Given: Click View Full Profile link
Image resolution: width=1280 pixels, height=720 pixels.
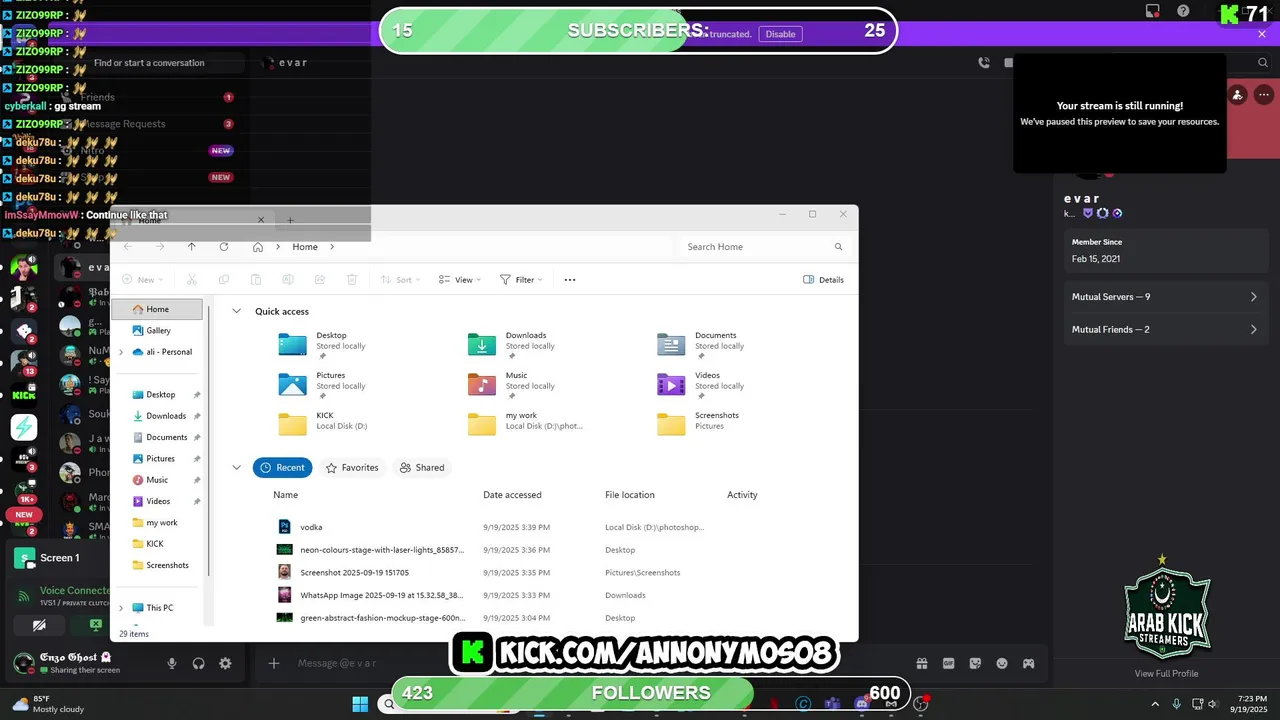Looking at the screenshot, I should pos(1166,673).
